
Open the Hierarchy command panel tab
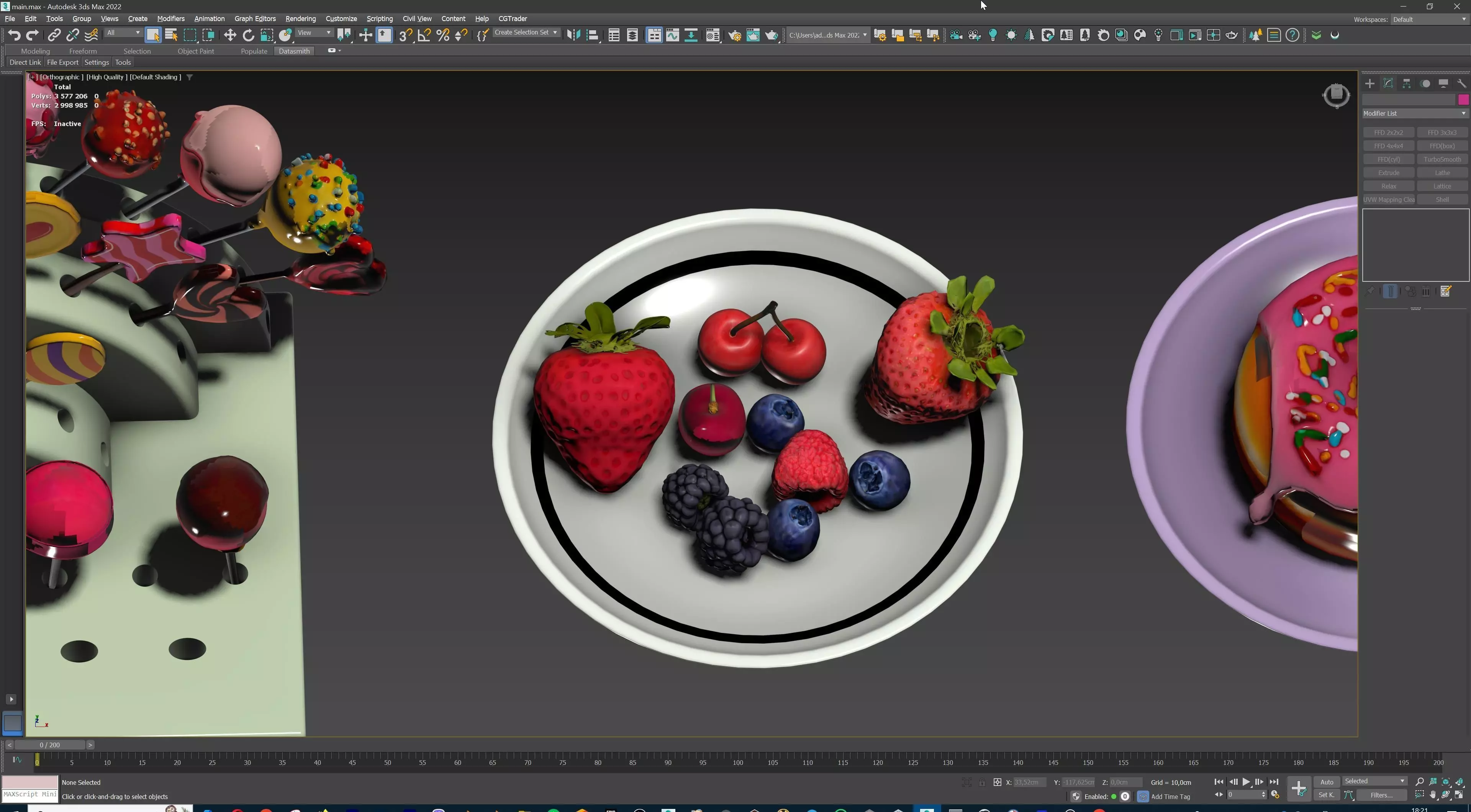click(x=1407, y=83)
